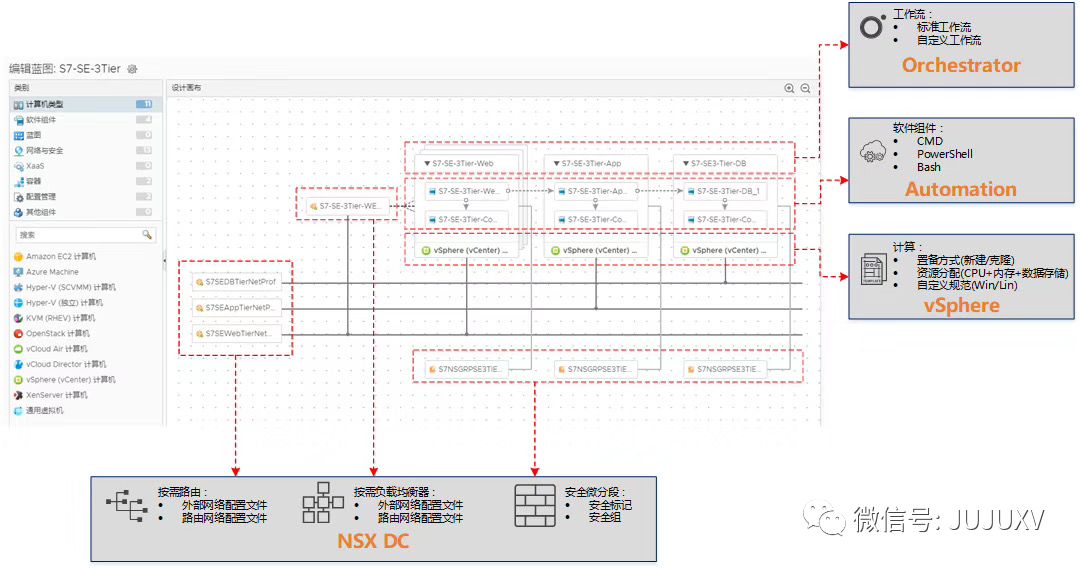1080x568 pixels.
Task: Click the Amazon EC2 计算机 icon
Action: point(19,257)
